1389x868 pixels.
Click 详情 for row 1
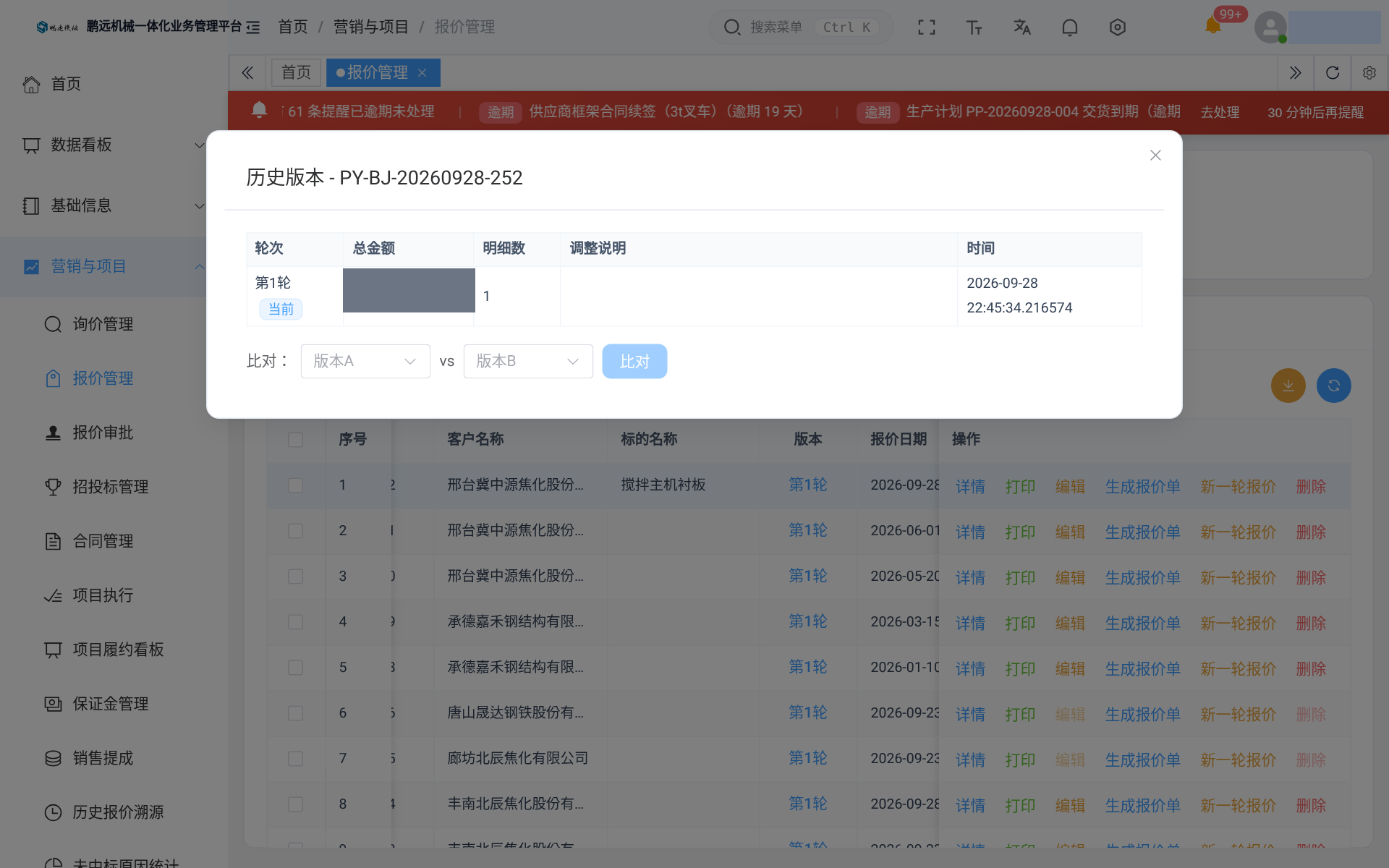pyautogui.click(x=970, y=487)
